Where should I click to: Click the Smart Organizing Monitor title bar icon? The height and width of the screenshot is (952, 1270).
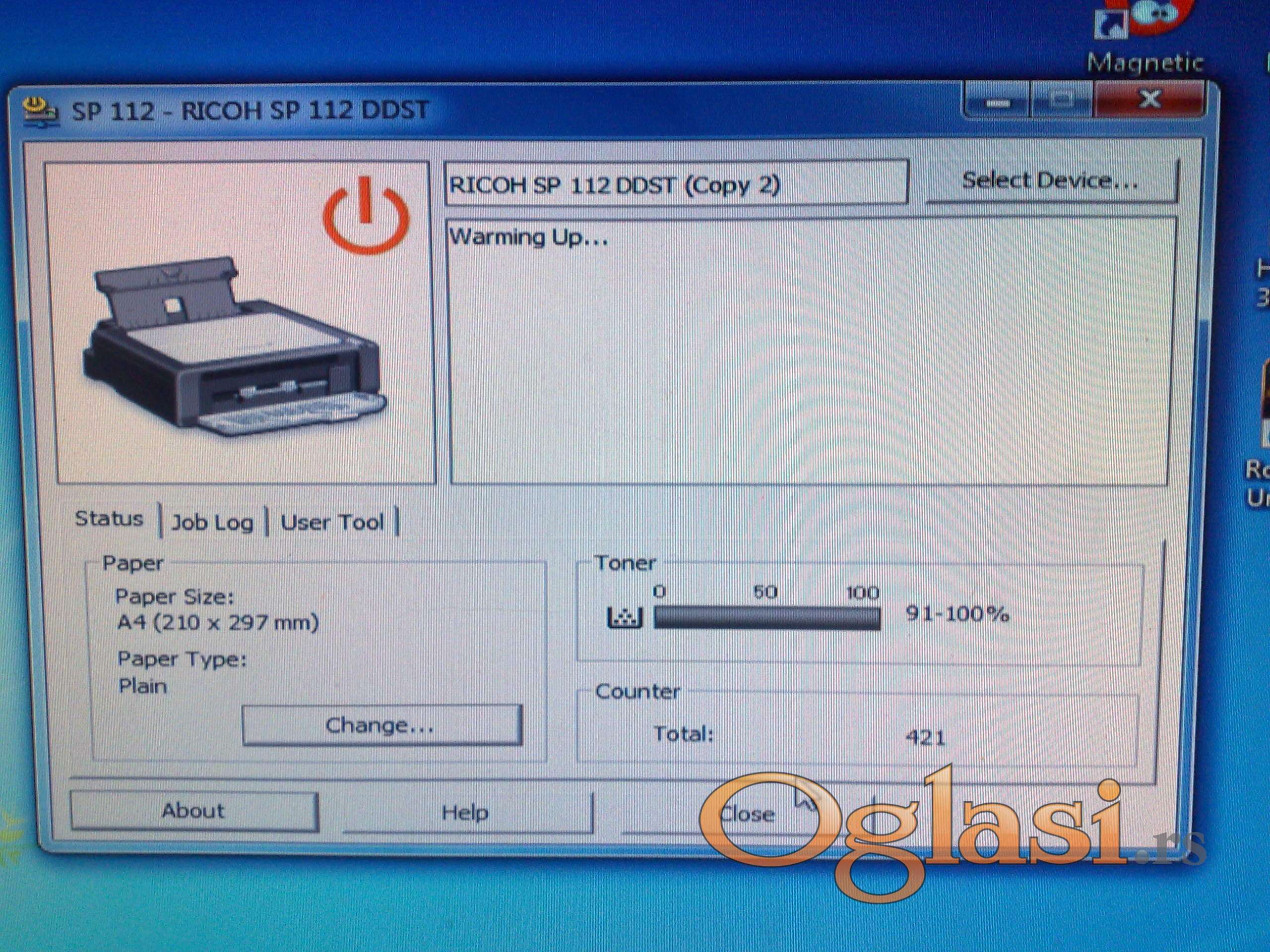(40, 112)
